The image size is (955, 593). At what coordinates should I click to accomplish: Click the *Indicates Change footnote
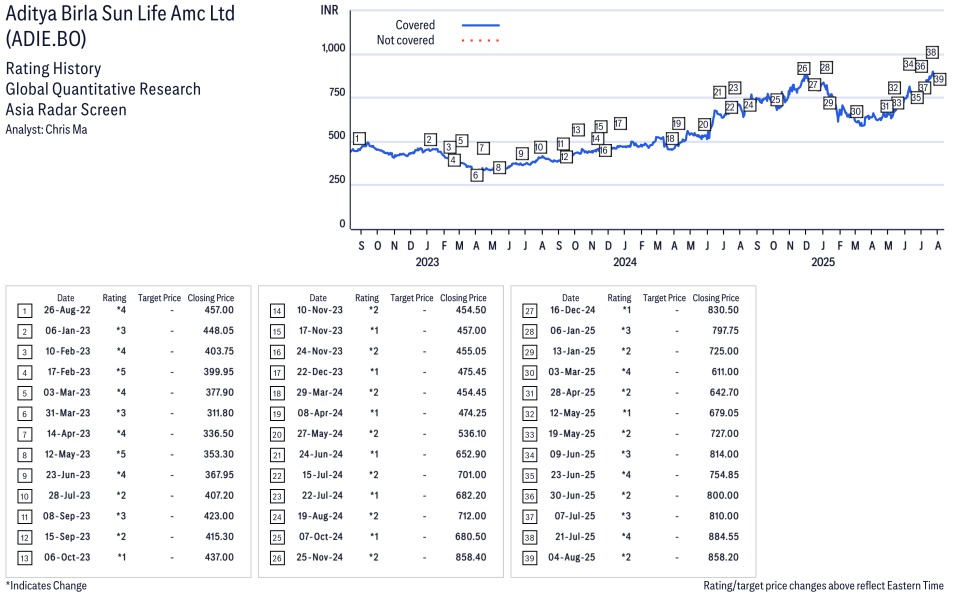(46, 586)
